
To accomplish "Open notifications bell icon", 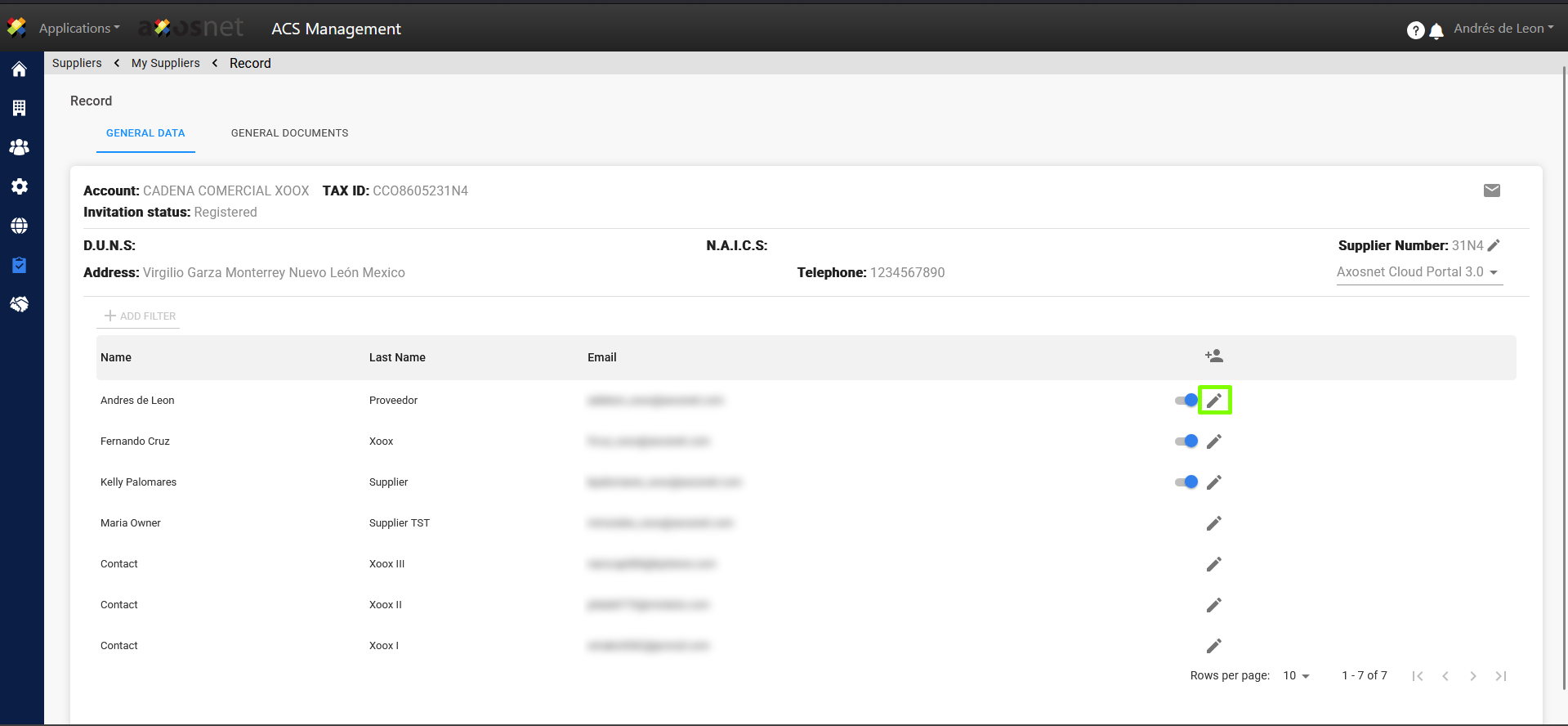I will click(x=1436, y=31).
